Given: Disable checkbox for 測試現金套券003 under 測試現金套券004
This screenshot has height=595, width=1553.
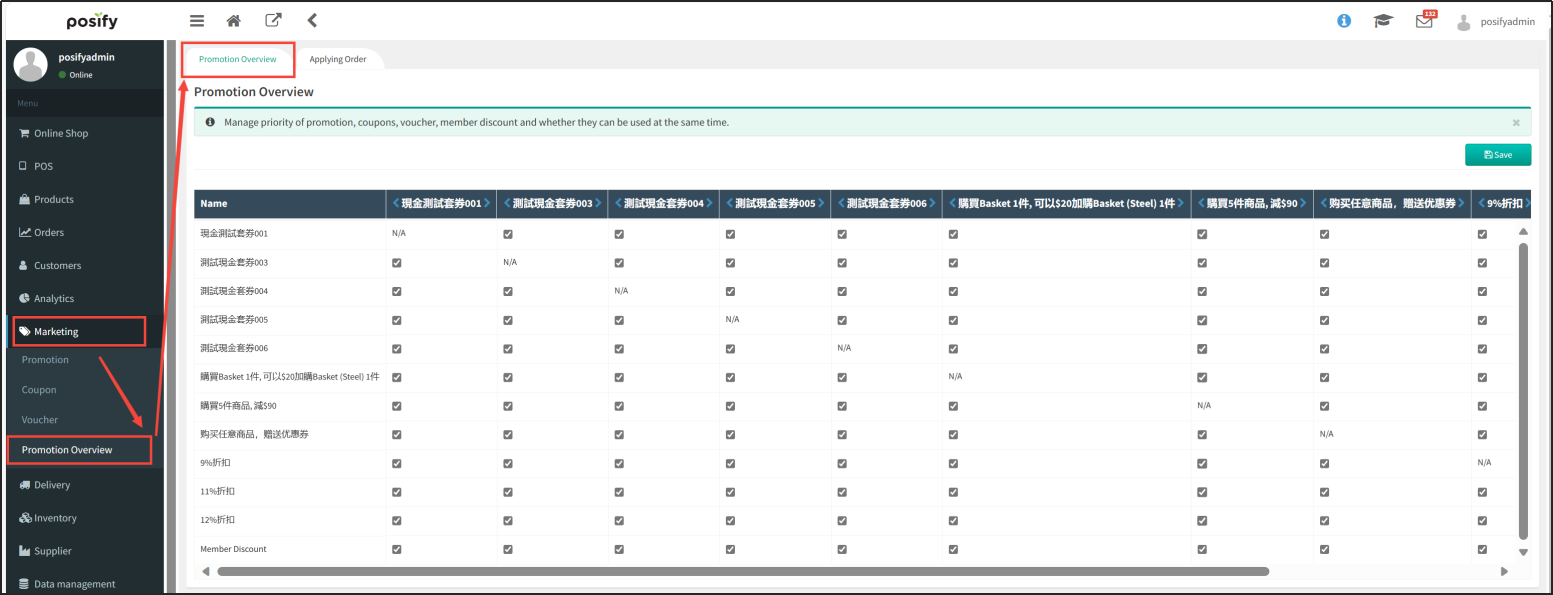Looking at the screenshot, I should [618, 262].
